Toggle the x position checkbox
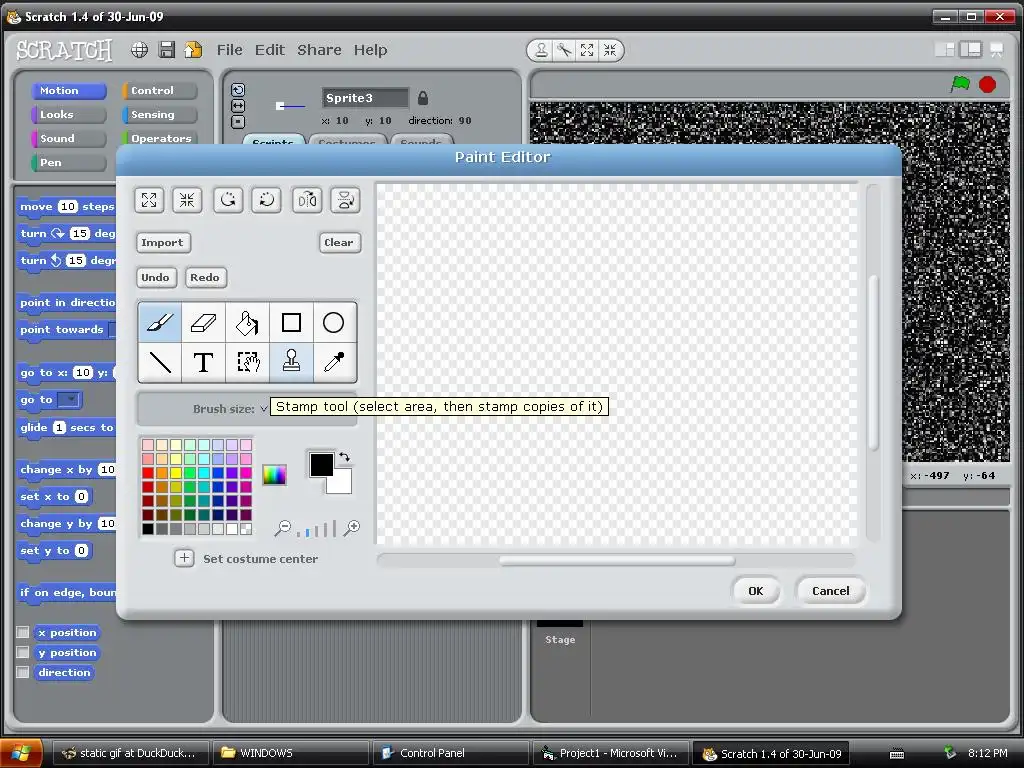Image resolution: width=1024 pixels, height=768 pixels. click(x=23, y=632)
